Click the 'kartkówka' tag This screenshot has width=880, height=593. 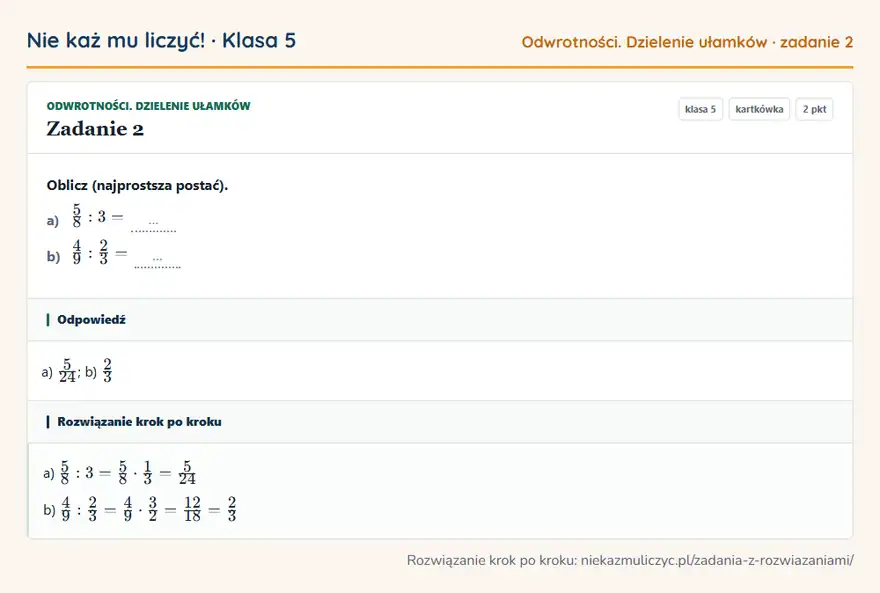click(759, 109)
